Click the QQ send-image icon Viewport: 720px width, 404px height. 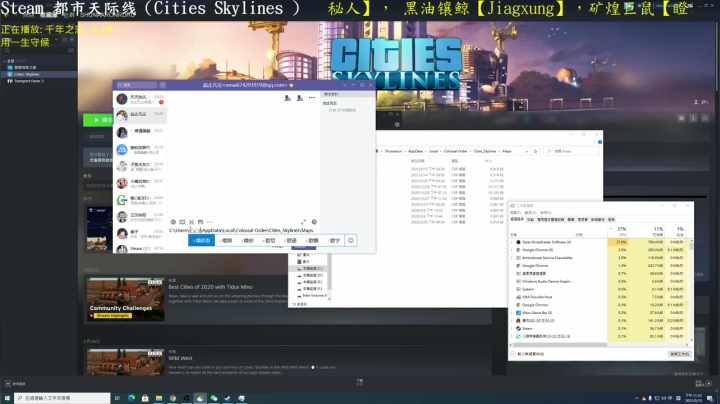pyautogui.click(x=200, y=222)
